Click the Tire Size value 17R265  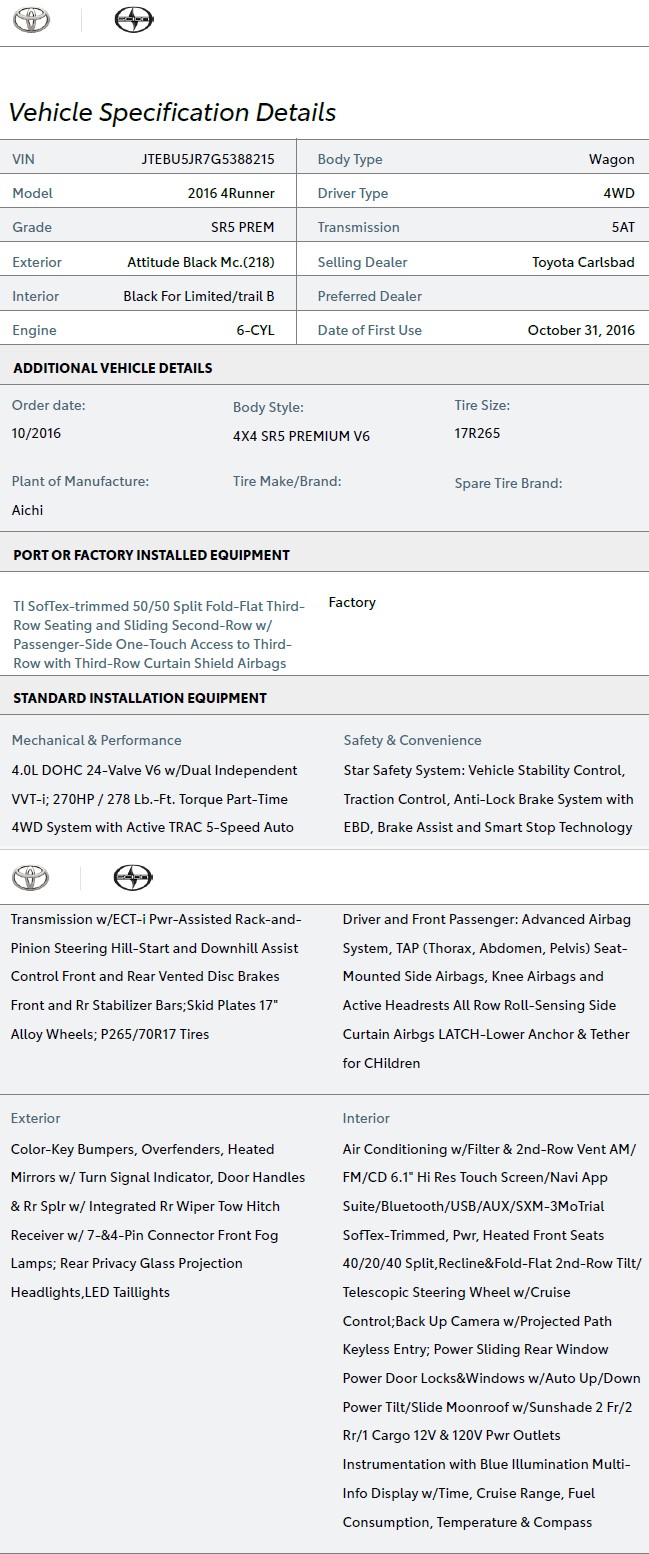pos(477,433)
